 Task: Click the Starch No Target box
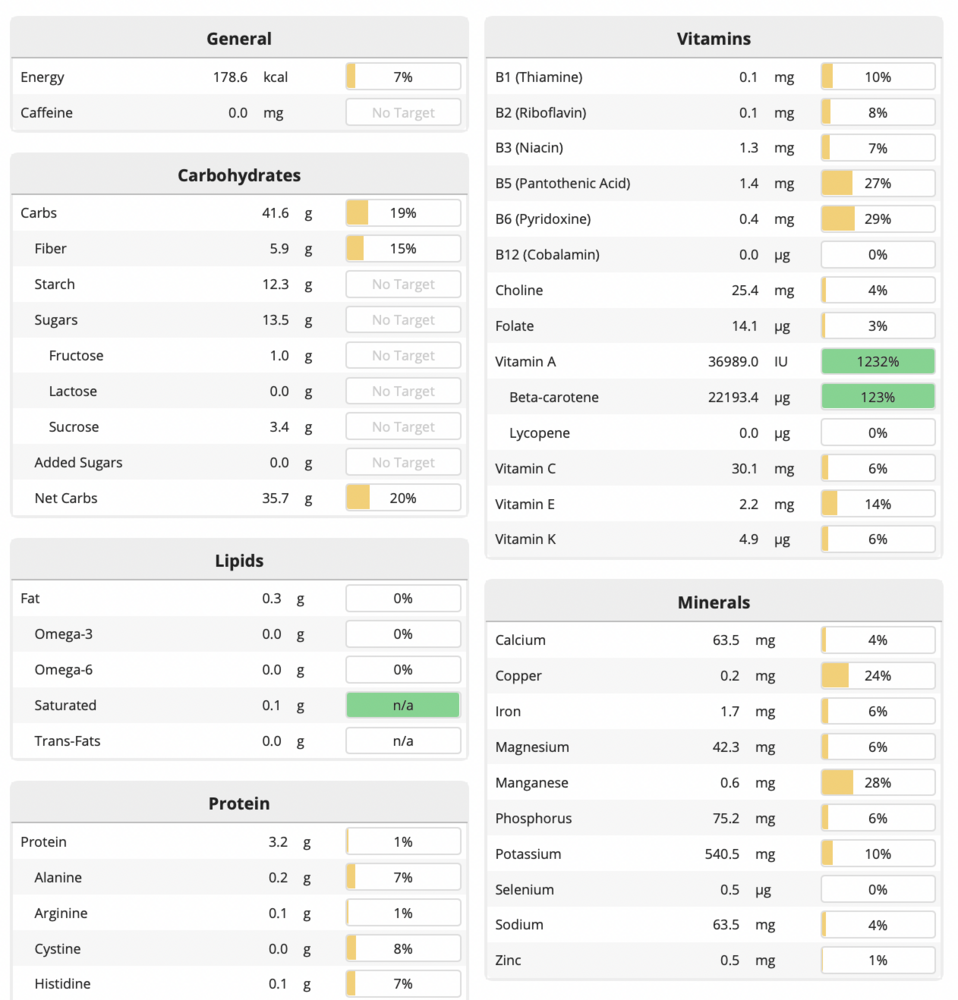pyautogui.click(x=403, y=284)
